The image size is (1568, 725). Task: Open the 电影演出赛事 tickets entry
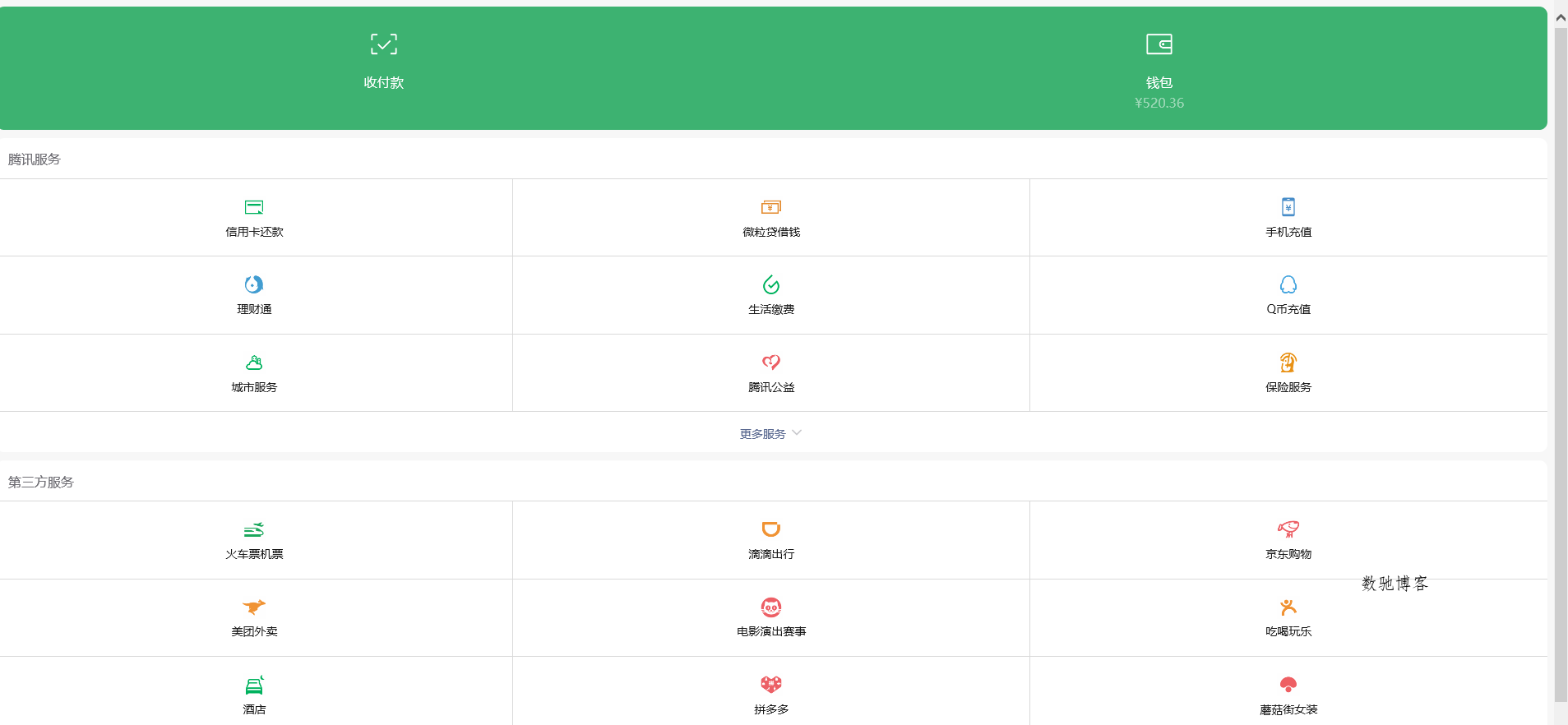[x=771, y=607]
